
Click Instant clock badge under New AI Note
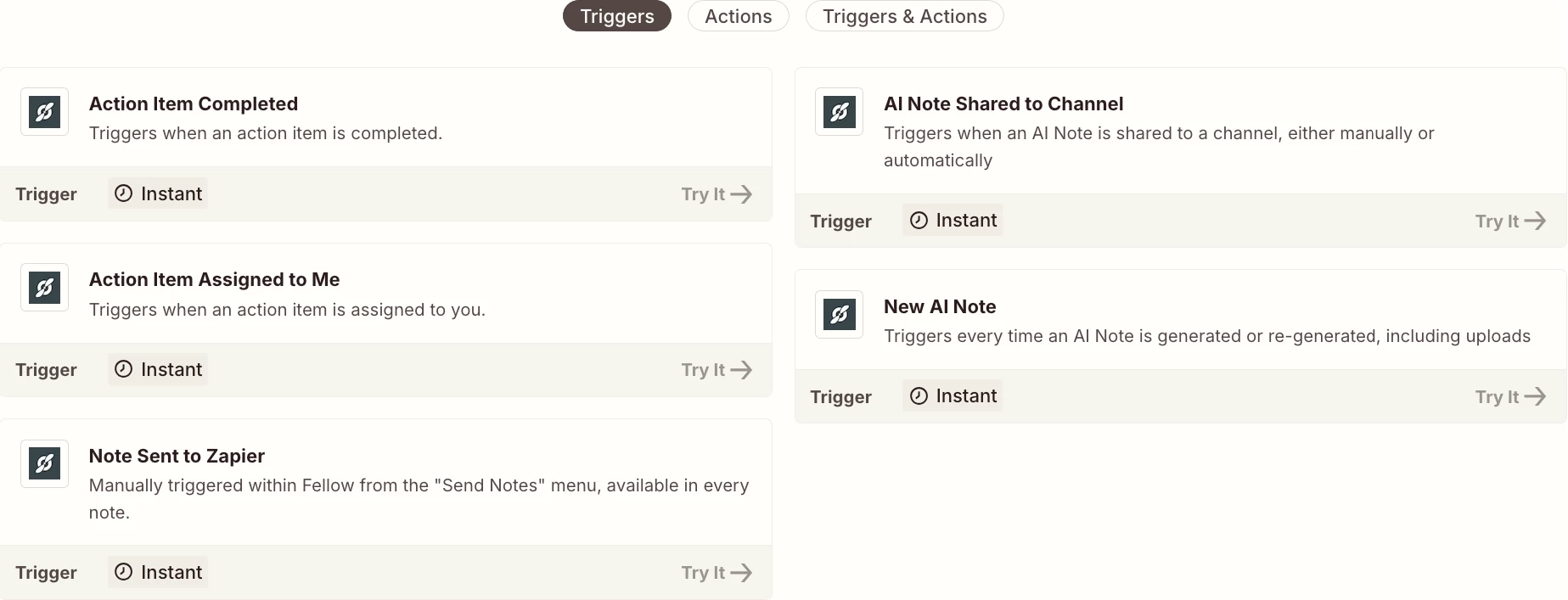953,396
